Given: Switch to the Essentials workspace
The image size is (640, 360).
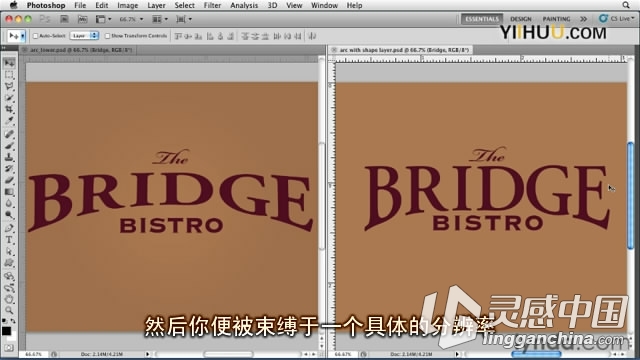Looking at the screenshot, I should 482,19.
